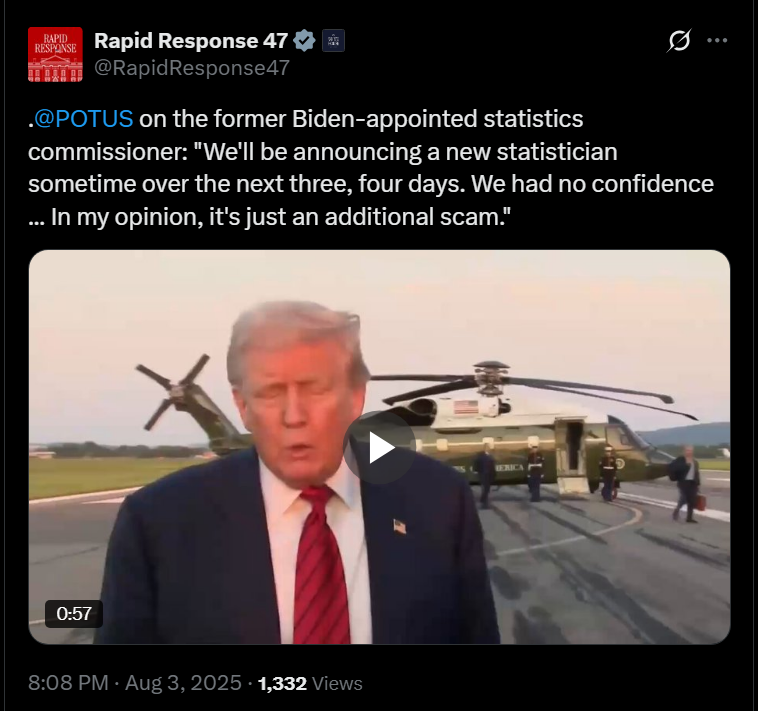Open the Grok explain-post icon
758x711 pixels.
[x=679, y=41]
